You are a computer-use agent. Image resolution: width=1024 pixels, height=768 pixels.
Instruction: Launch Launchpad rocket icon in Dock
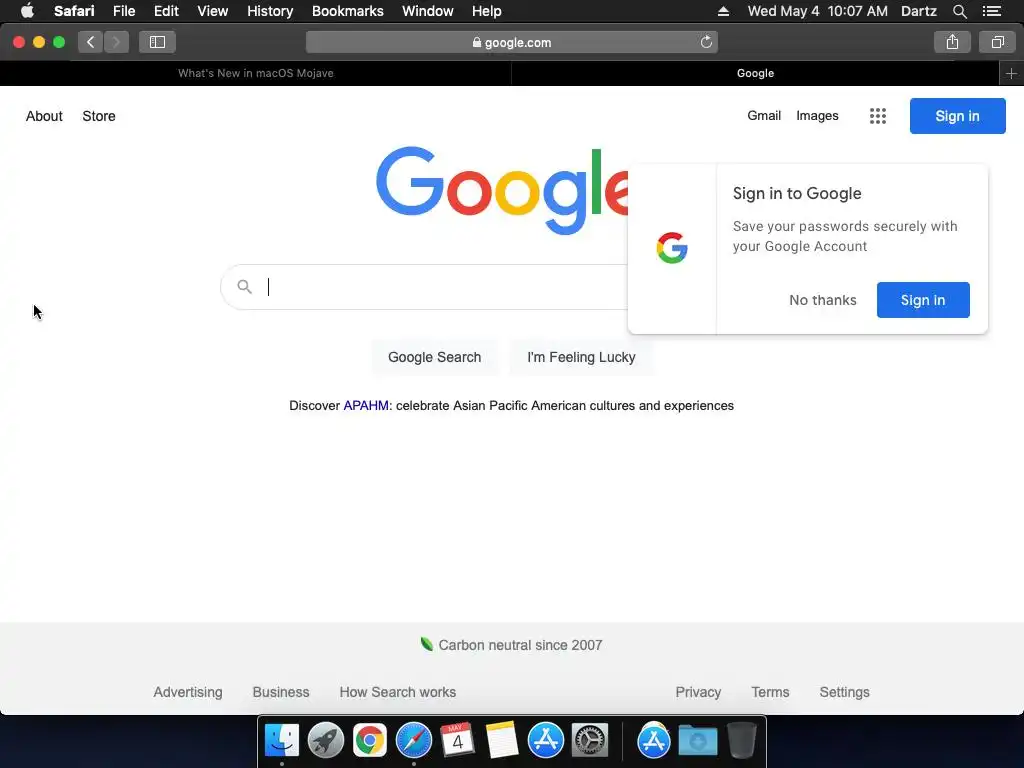[x=325, y=741]
